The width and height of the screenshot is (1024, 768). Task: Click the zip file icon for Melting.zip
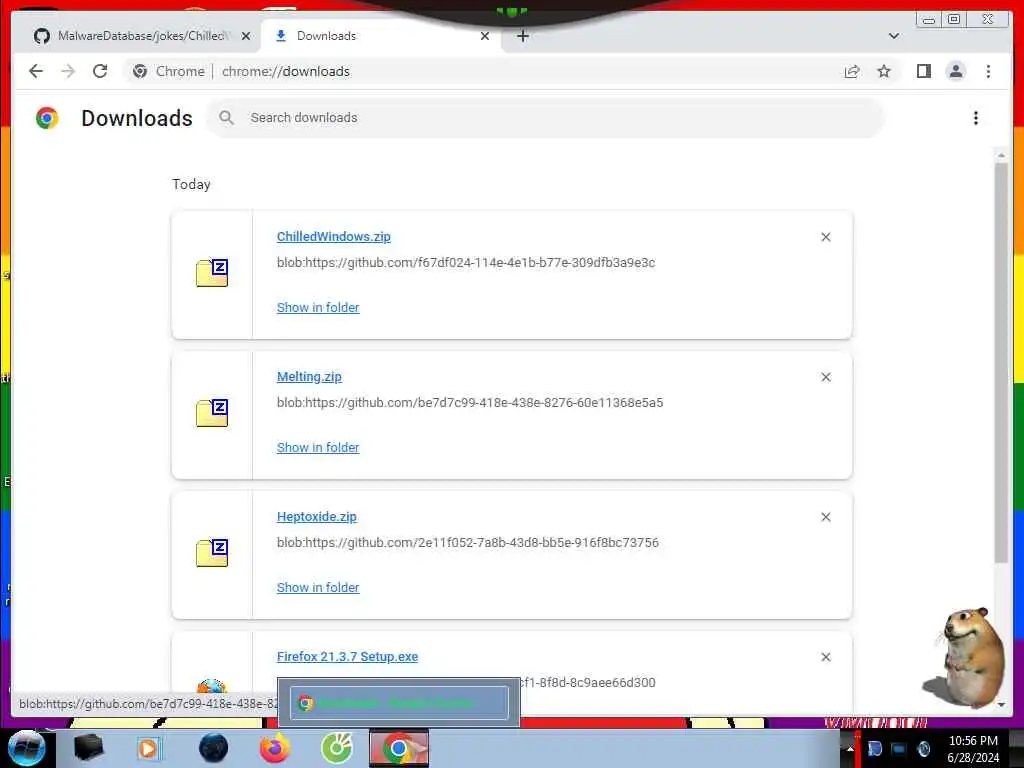212,412
